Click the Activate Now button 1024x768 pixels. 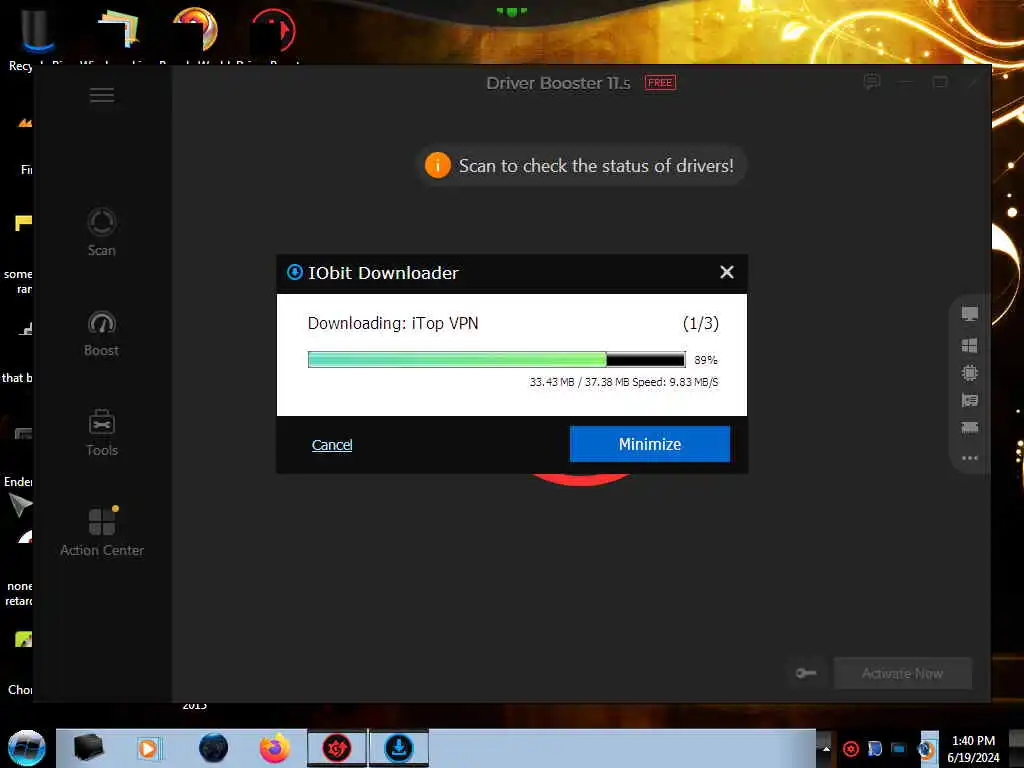click(903, 673)
